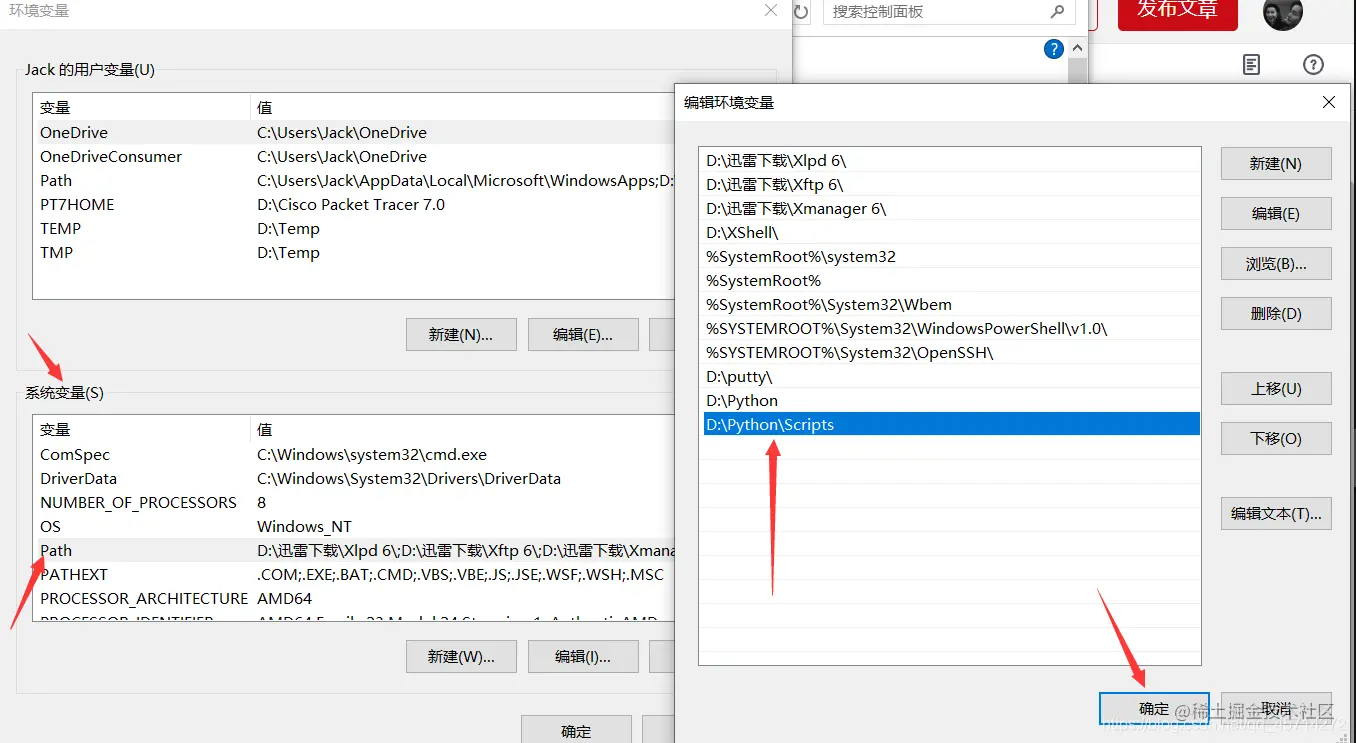Screen dimensions: 1356x743
Task: Select the D:\迅雷下载\Xftp 6\ entry
Action: coord(951,184)
